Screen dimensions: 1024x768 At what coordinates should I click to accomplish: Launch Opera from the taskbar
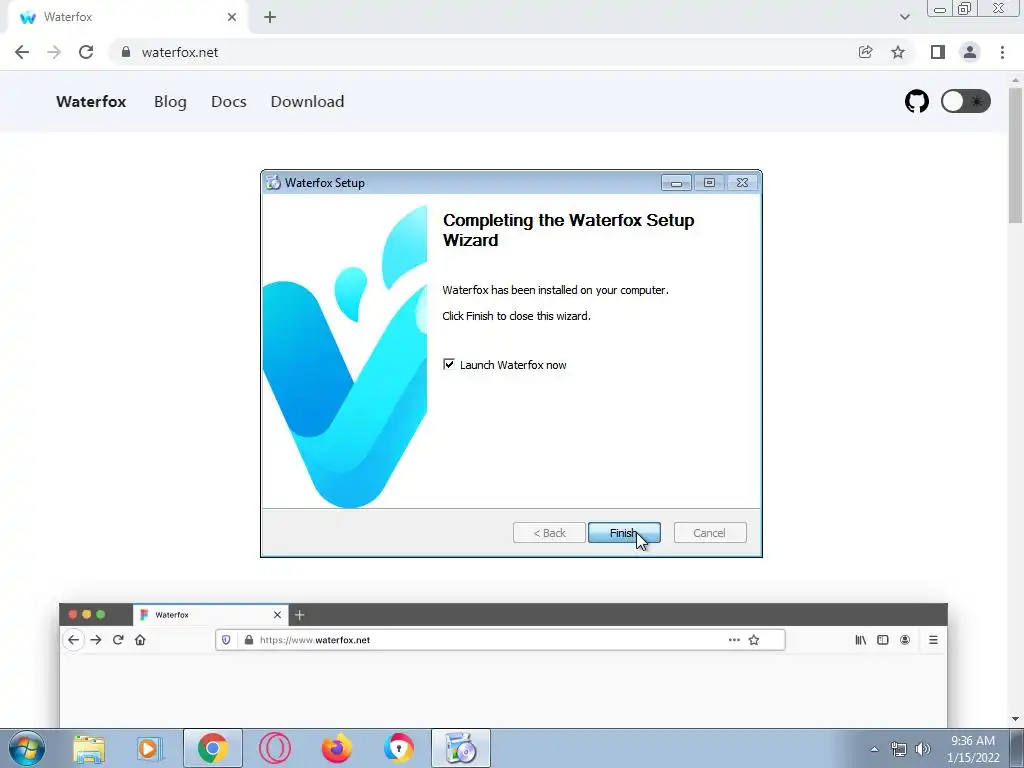click(x=275, y=748)
